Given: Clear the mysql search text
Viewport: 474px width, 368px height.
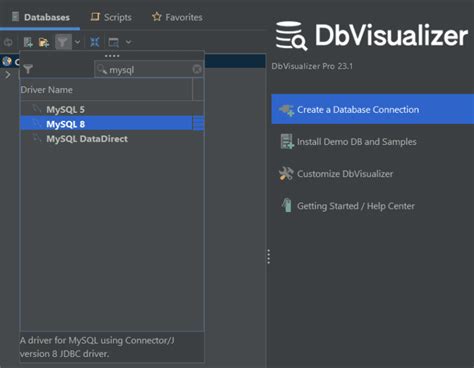Looking at the screenshot, I should [197, 69].
